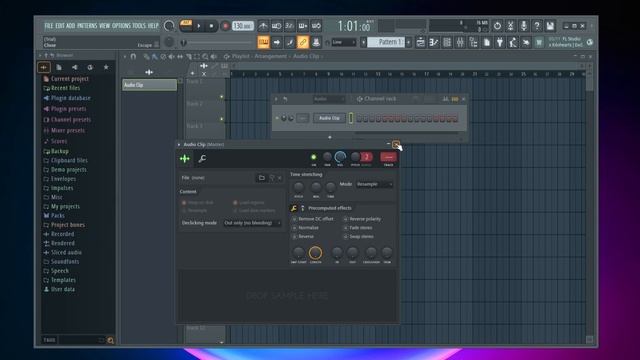Open the OPTIONS menu
This screenshot has width=640, height=360.
tap(121, 26)
